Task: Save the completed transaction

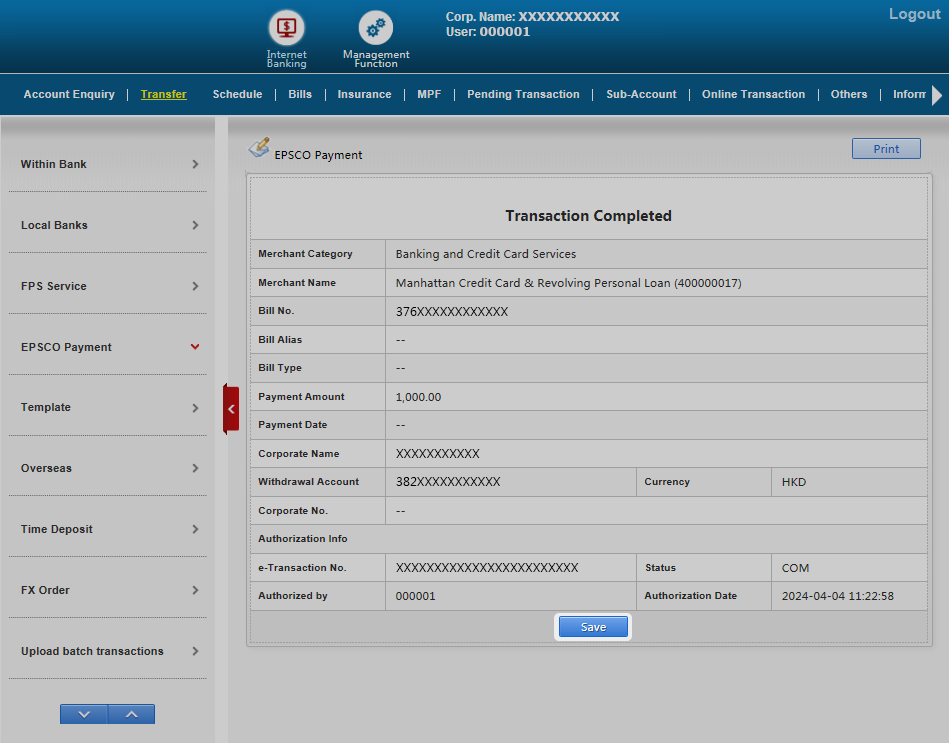Action: (593, 627)
